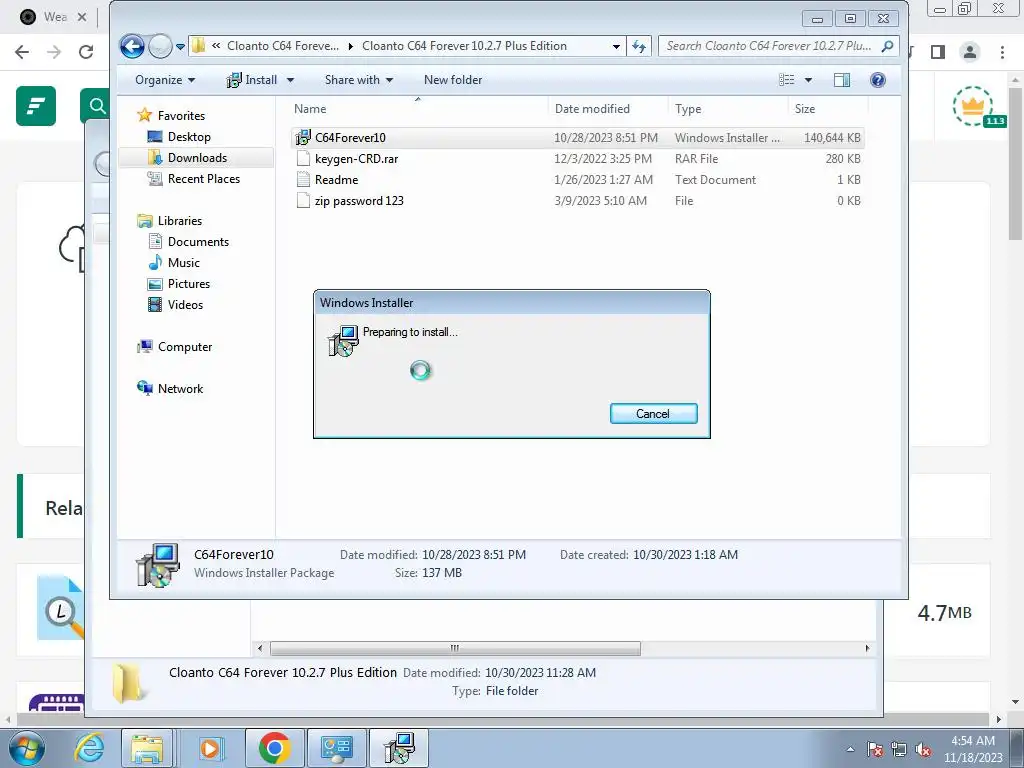
Task: Open Computer in navigation pane
Action: (185, 347)
